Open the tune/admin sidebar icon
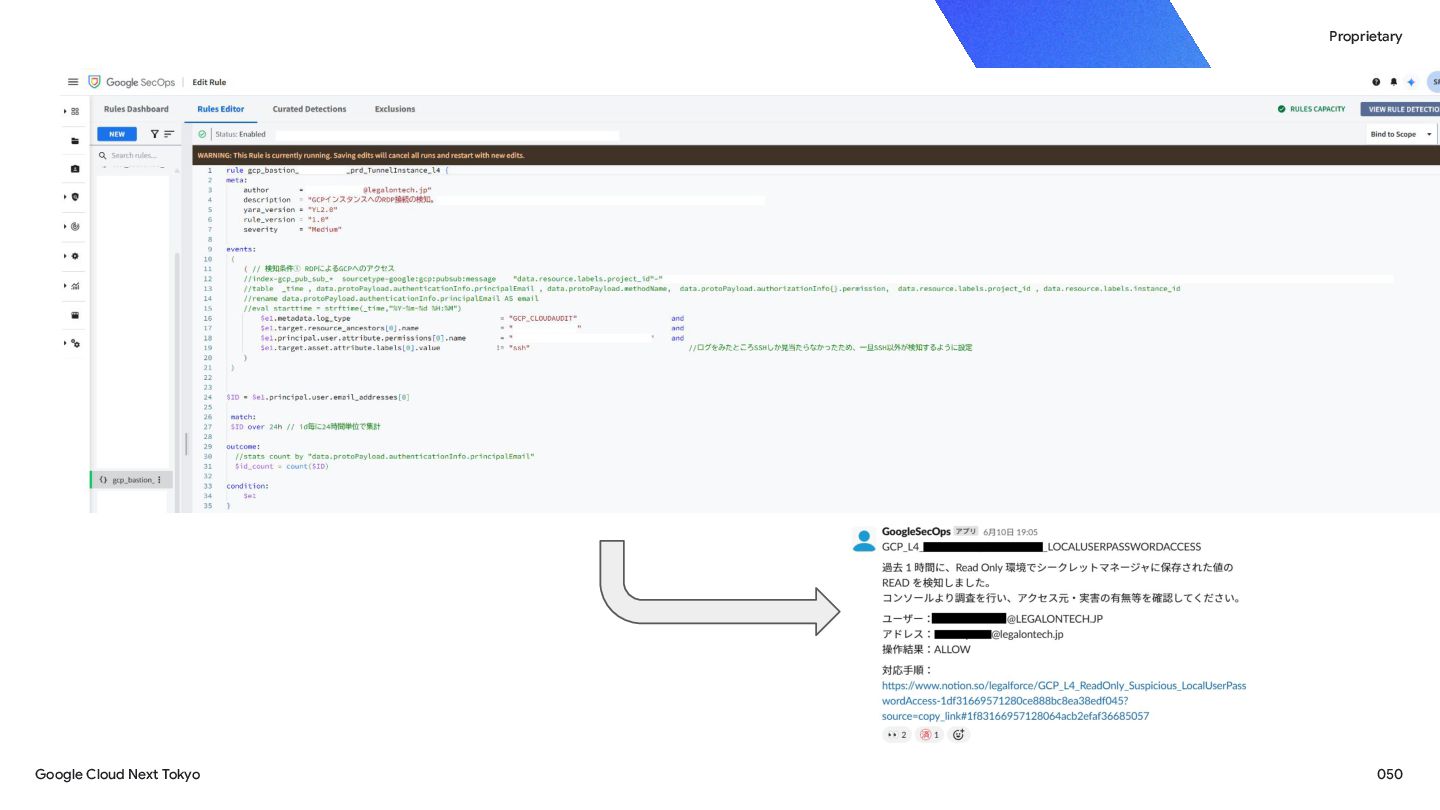The height and width of the screenshot is (810, 1440). click(75, 344)
